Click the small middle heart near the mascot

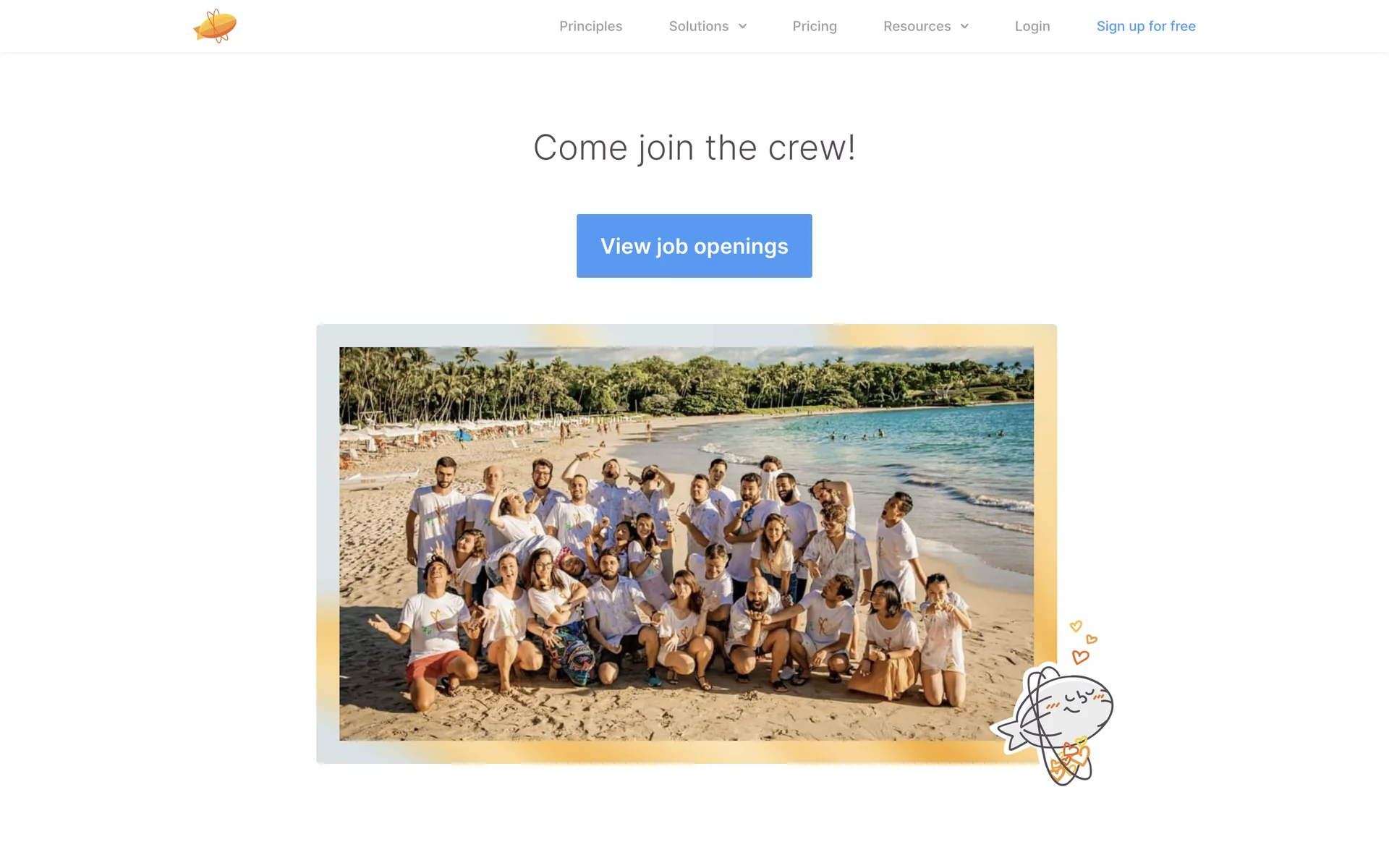[x=1092, y=639]
